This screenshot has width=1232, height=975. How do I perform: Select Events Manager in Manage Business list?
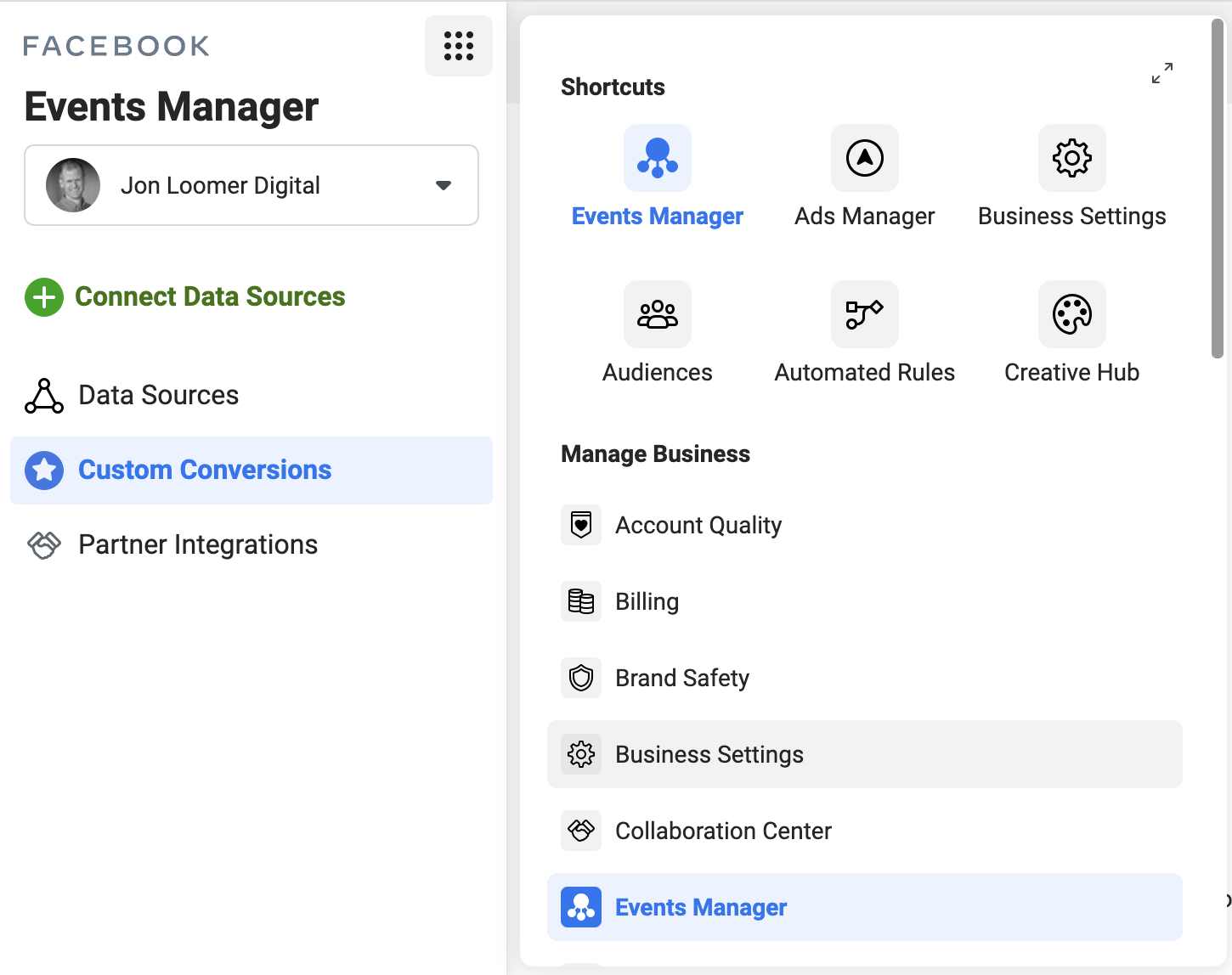865,907
